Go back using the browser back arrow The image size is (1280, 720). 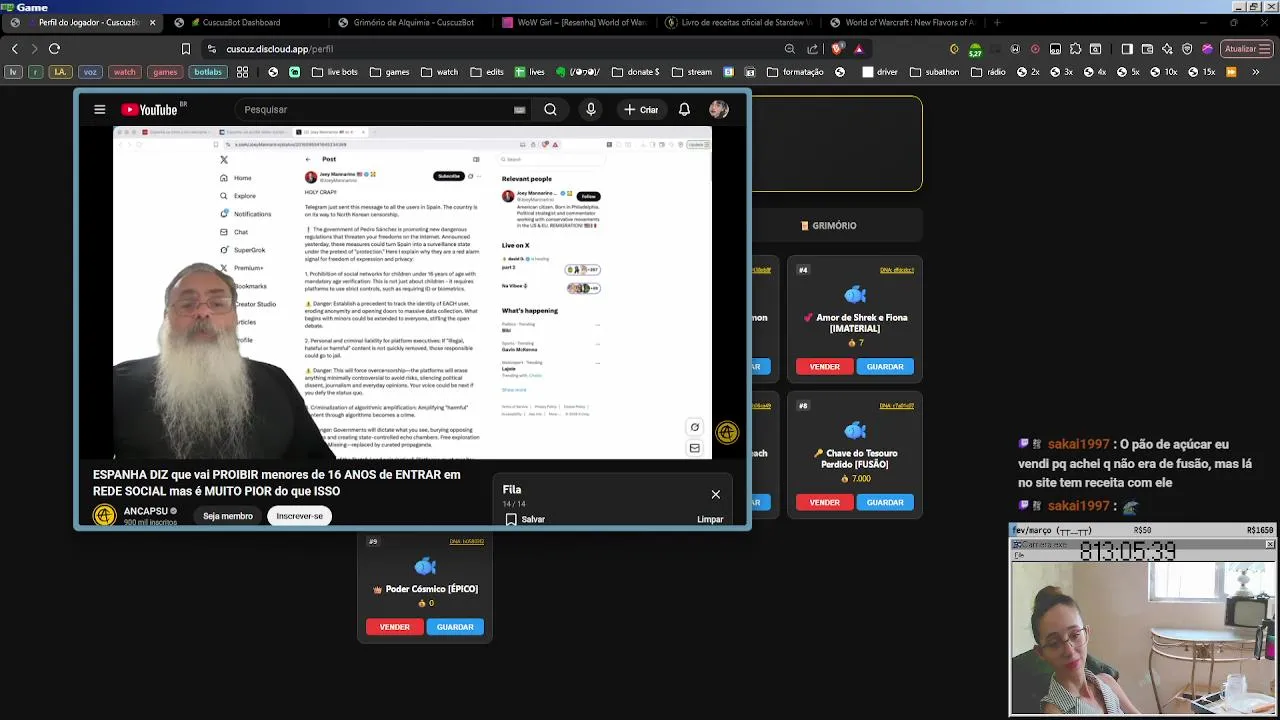tap(14, 48)
